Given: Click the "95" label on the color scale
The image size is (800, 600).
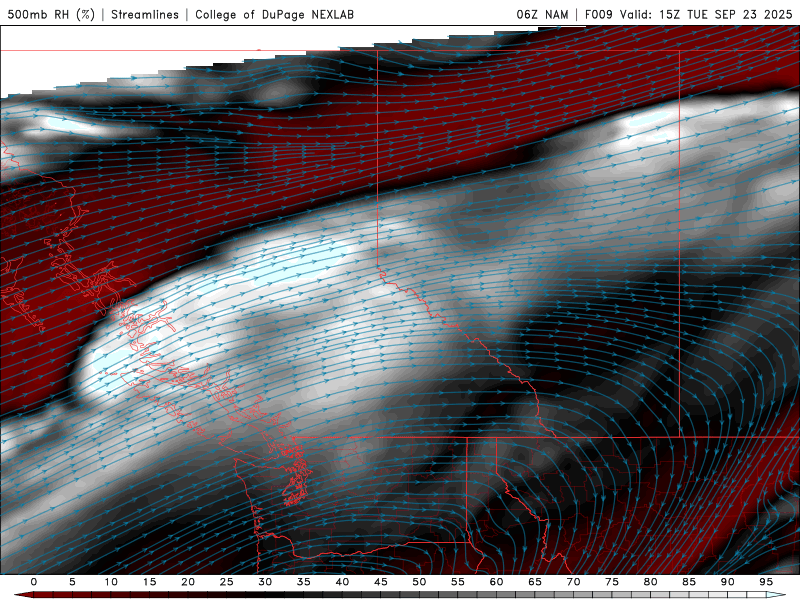Looking at the screenshot, I should click(766, 582).
